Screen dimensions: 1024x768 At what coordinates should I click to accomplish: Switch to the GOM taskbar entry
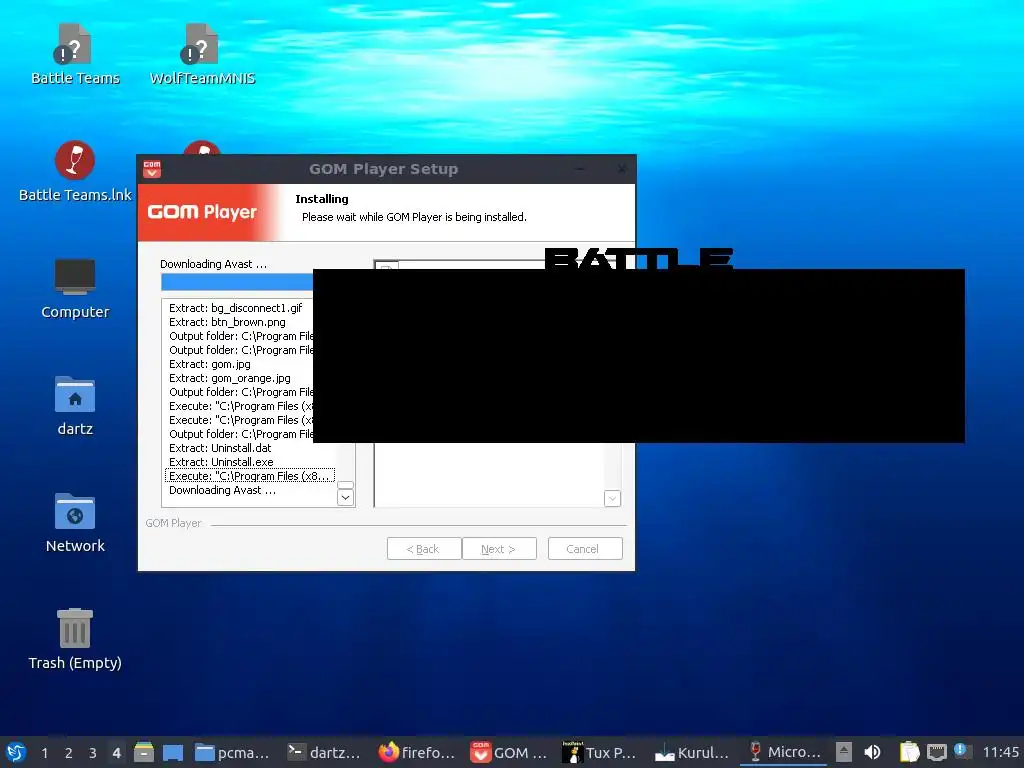pyautogui.click(x=508, y=752)
